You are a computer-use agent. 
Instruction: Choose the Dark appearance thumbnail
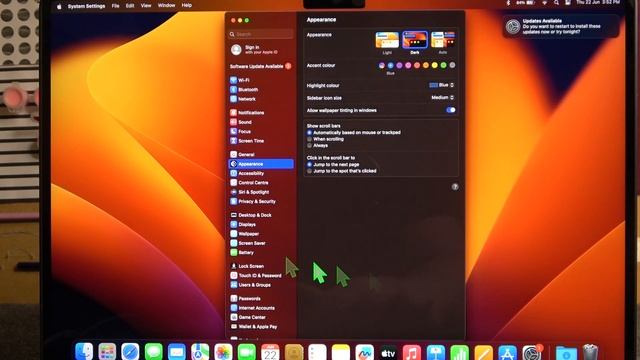click(x=415, y=40)
